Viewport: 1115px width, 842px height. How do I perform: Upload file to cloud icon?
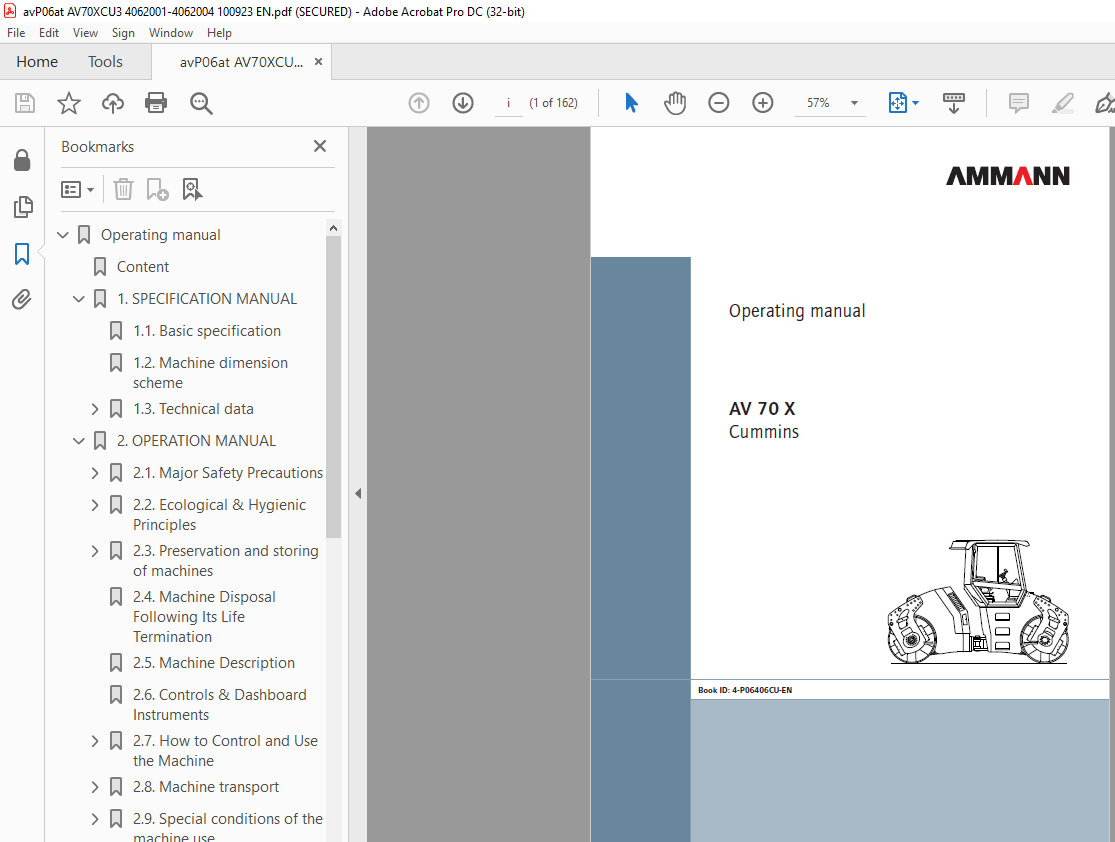[x=112, y=103]
